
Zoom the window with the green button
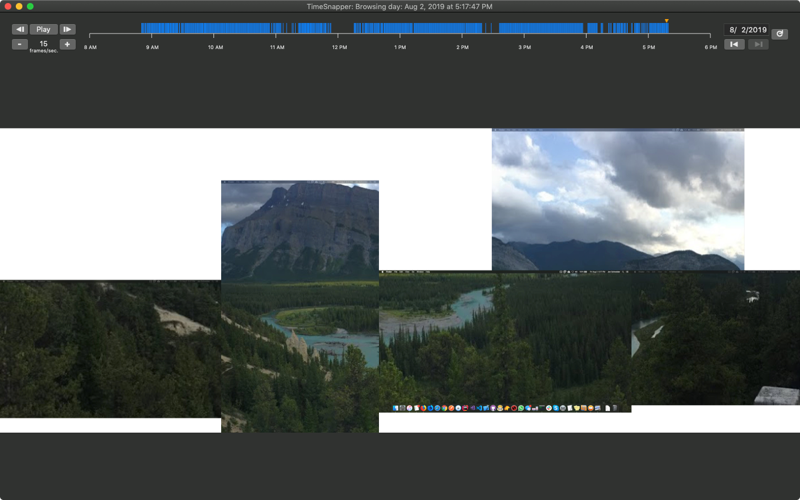click(30, 6)
